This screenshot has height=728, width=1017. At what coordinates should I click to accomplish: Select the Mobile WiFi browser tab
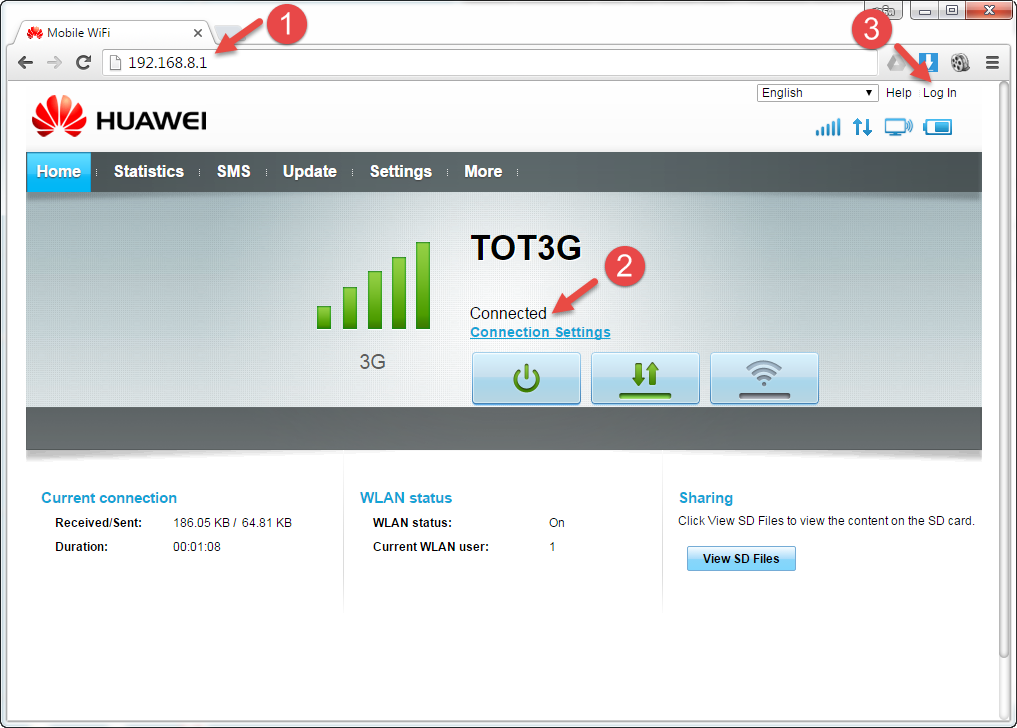tap(114, 32)
